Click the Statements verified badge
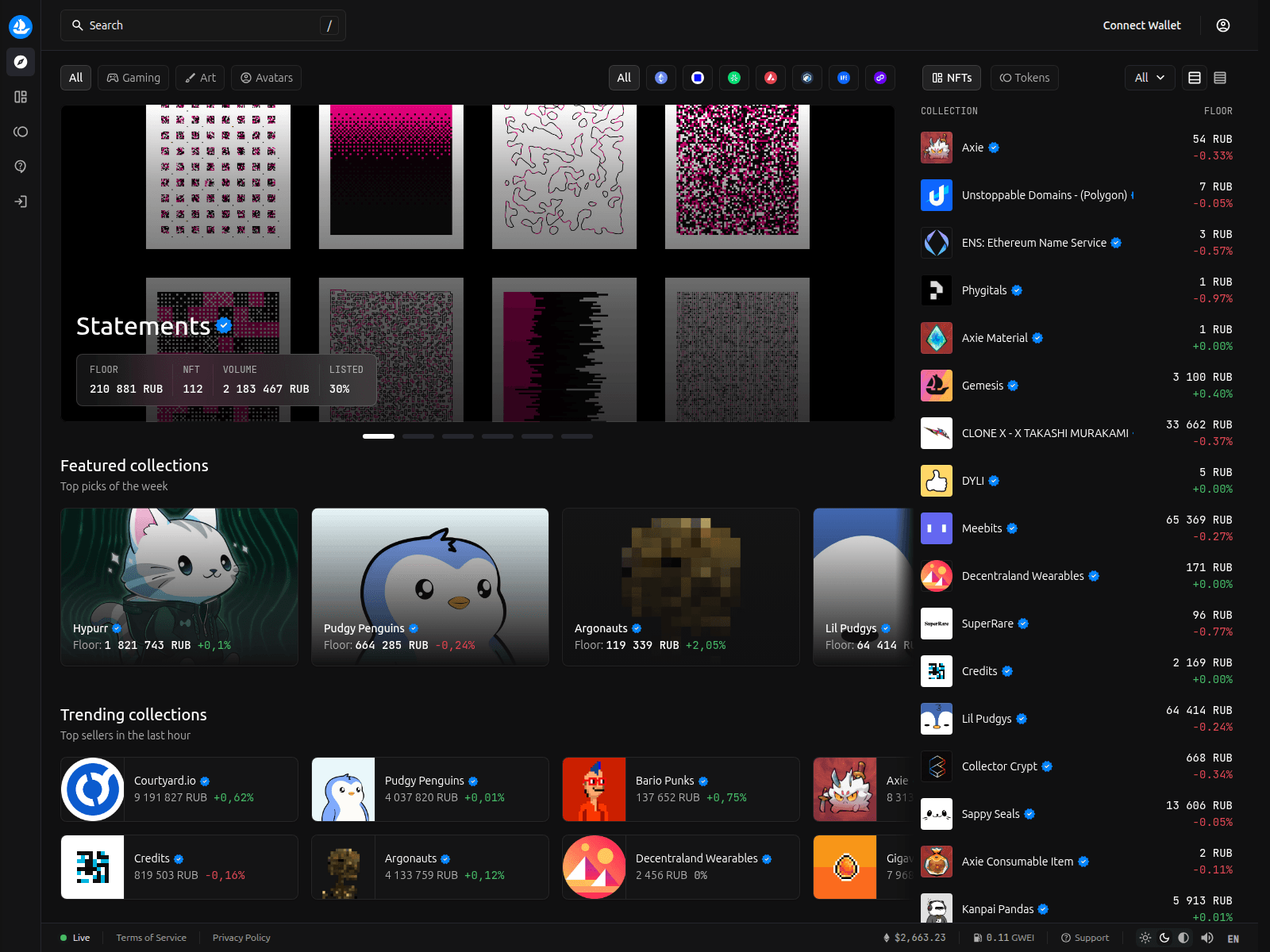Screen dimensions: 1270x952 tap(224, 325)
